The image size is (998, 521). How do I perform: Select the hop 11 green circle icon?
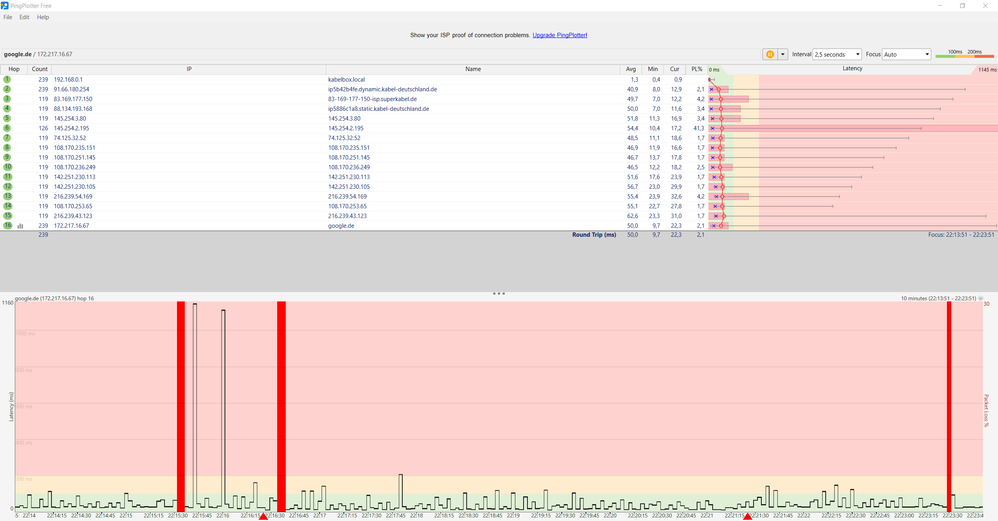click(x=7, y=177)
